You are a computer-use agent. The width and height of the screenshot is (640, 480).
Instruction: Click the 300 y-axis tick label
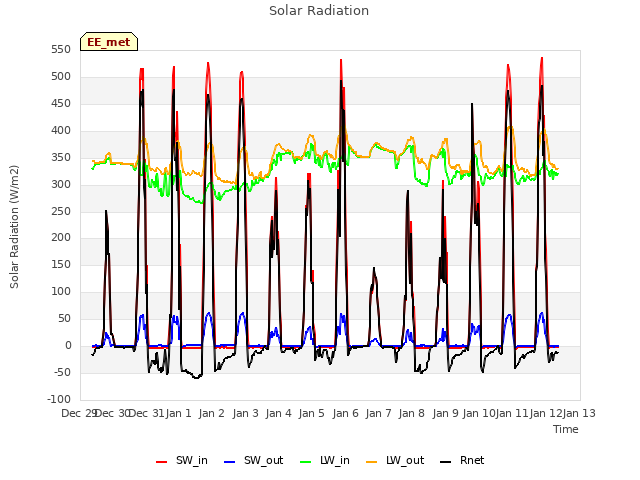pyautogui.click(x=61, y=184)
